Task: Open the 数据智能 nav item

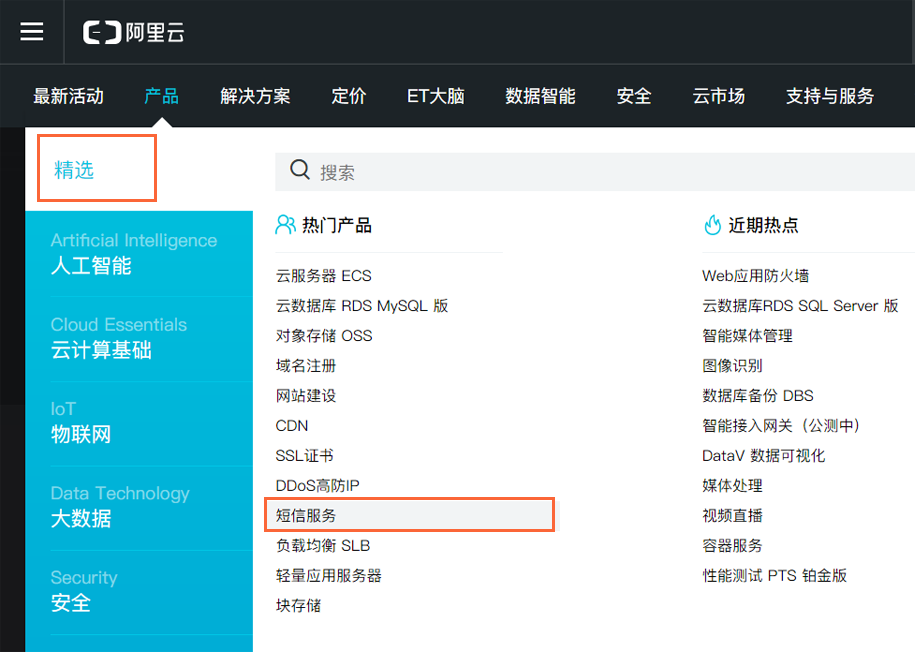Action: tap(540, 96)
